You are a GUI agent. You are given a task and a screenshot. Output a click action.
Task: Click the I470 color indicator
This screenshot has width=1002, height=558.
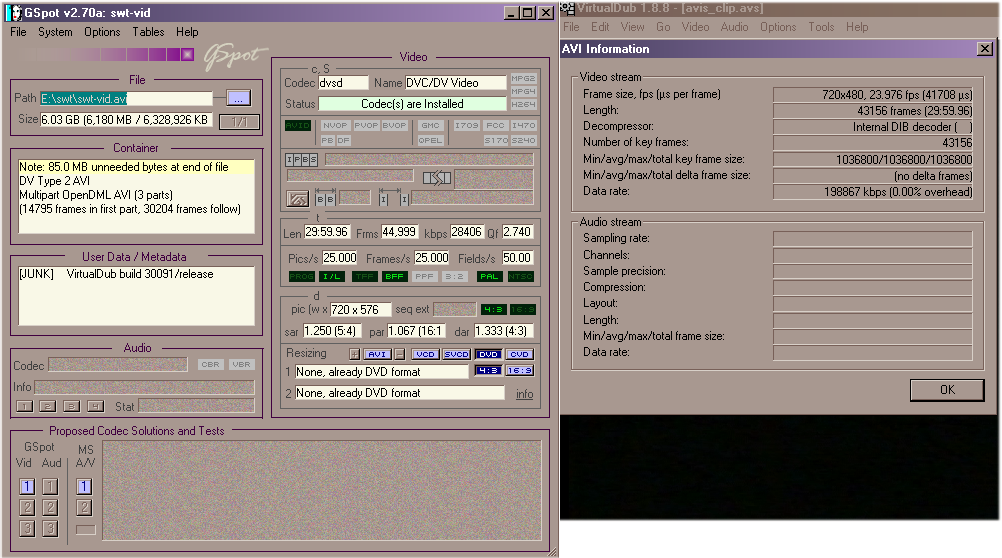point(523,125)
